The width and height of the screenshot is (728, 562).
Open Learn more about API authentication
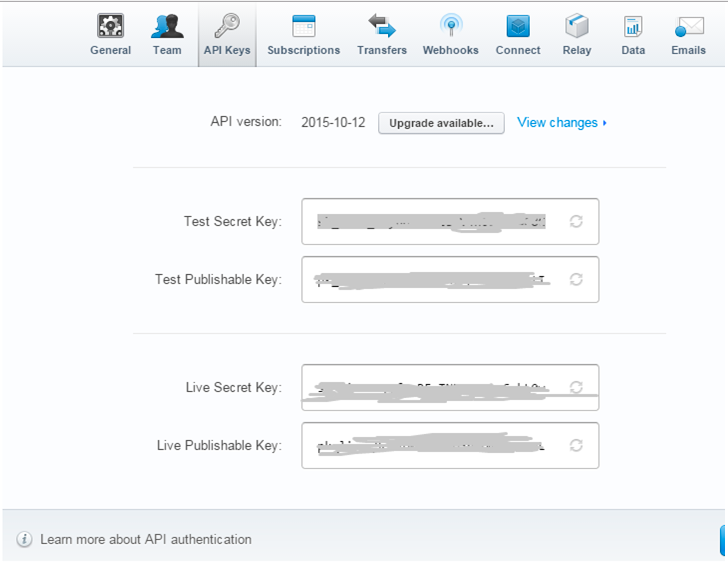tap(146, 539)
